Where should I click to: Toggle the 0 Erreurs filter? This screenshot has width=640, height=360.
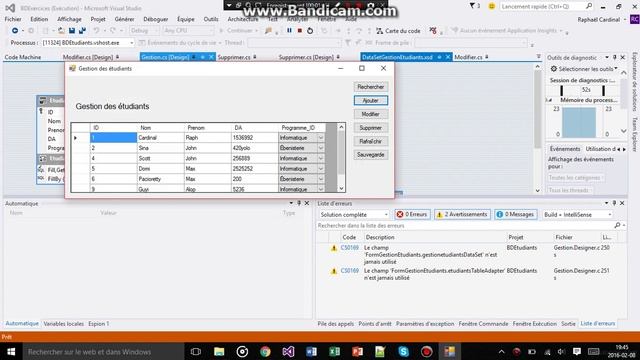412,214
